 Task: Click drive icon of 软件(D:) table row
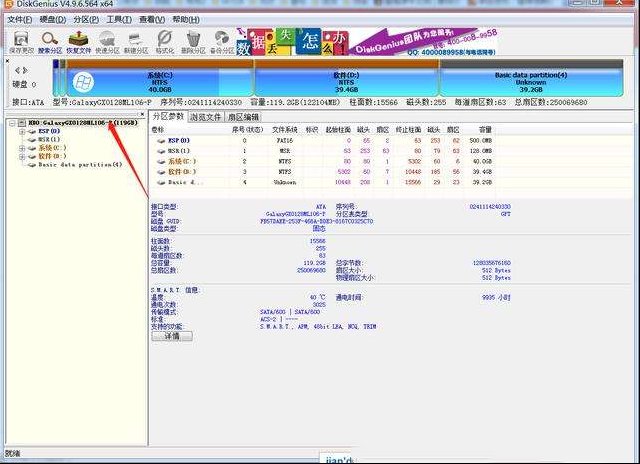point(161,172)
